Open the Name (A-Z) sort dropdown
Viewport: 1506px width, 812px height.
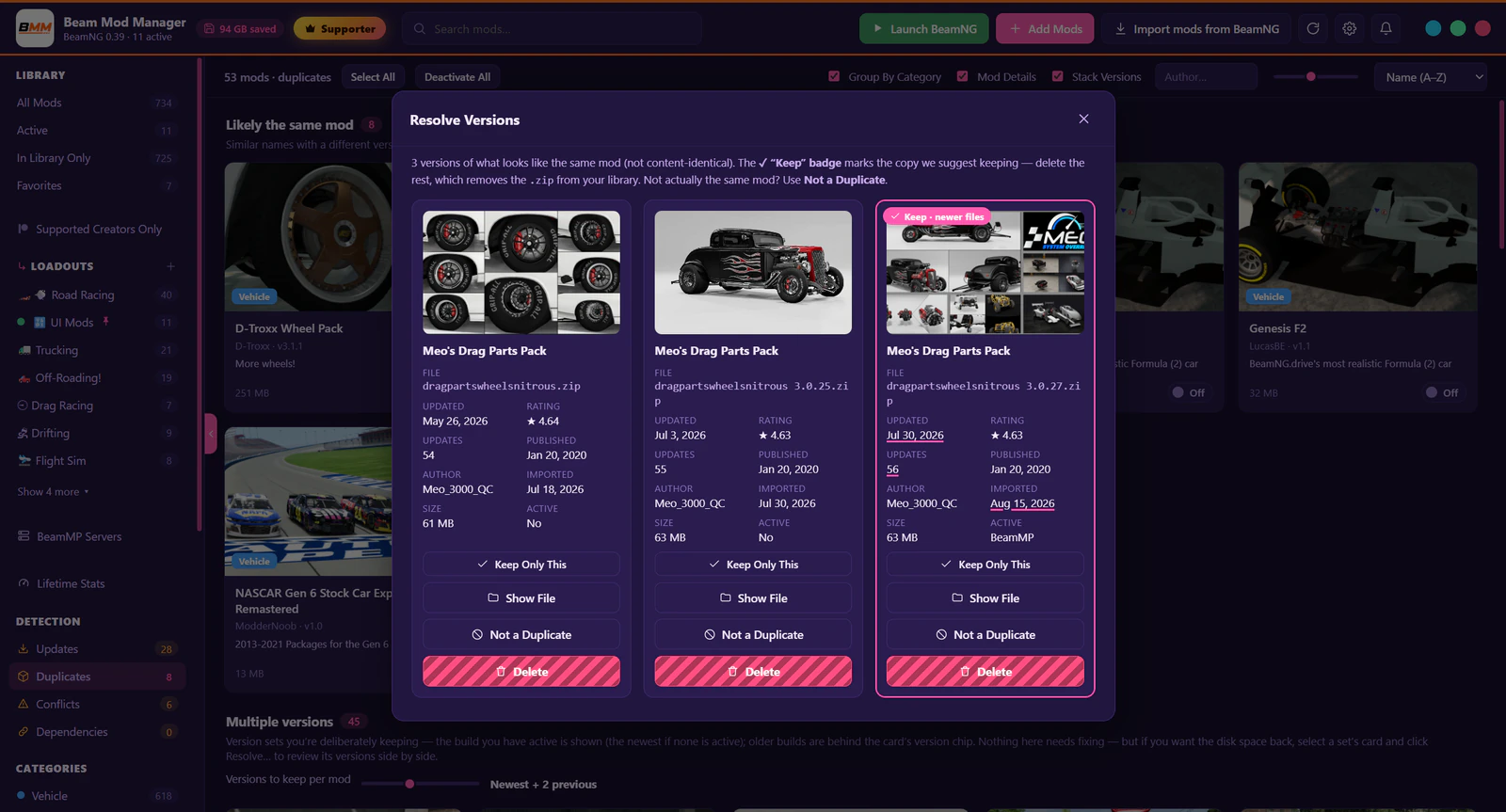pyautogui.click(x=1431, y=77)
